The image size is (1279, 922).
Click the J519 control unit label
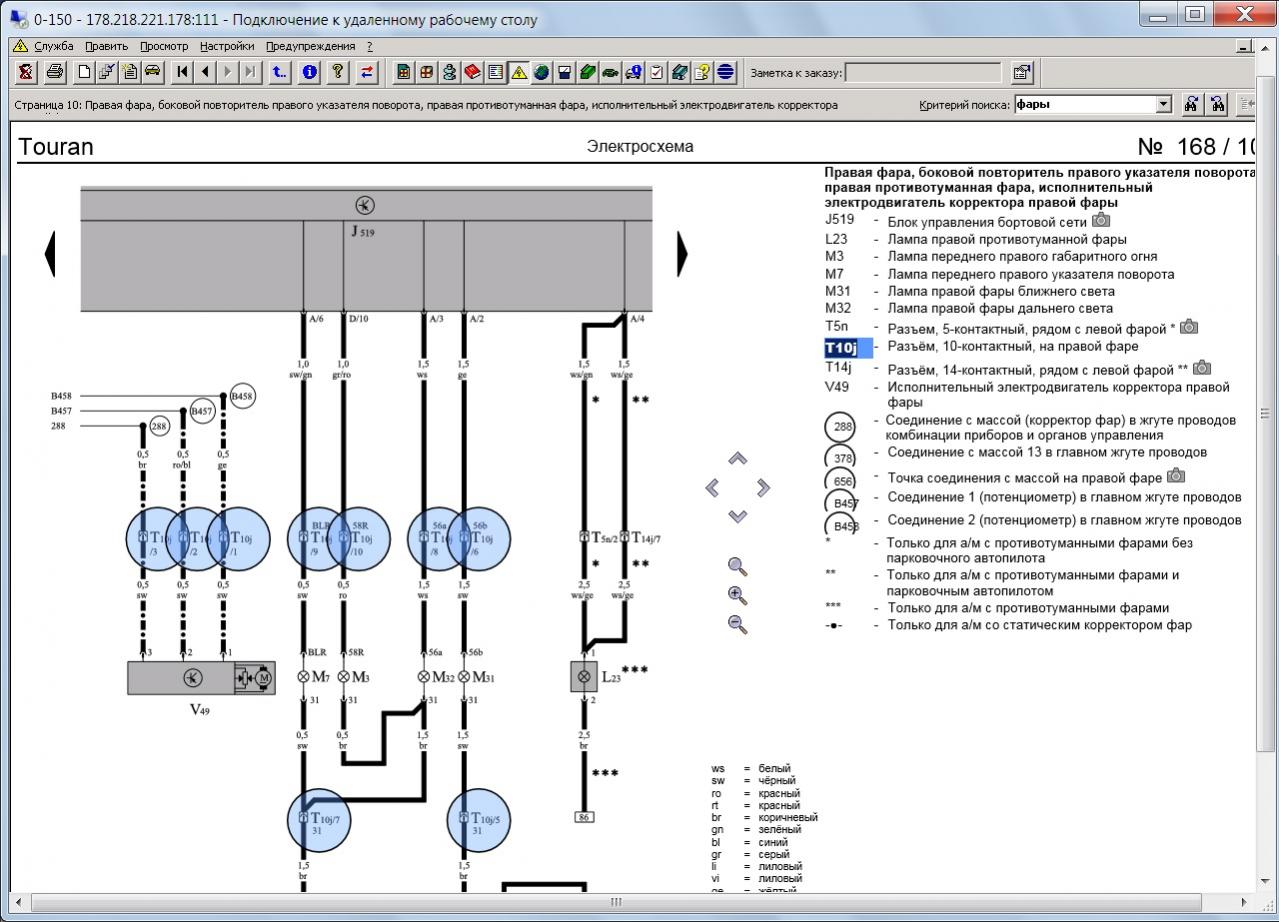pyautogui.click(x=362, y=231)
